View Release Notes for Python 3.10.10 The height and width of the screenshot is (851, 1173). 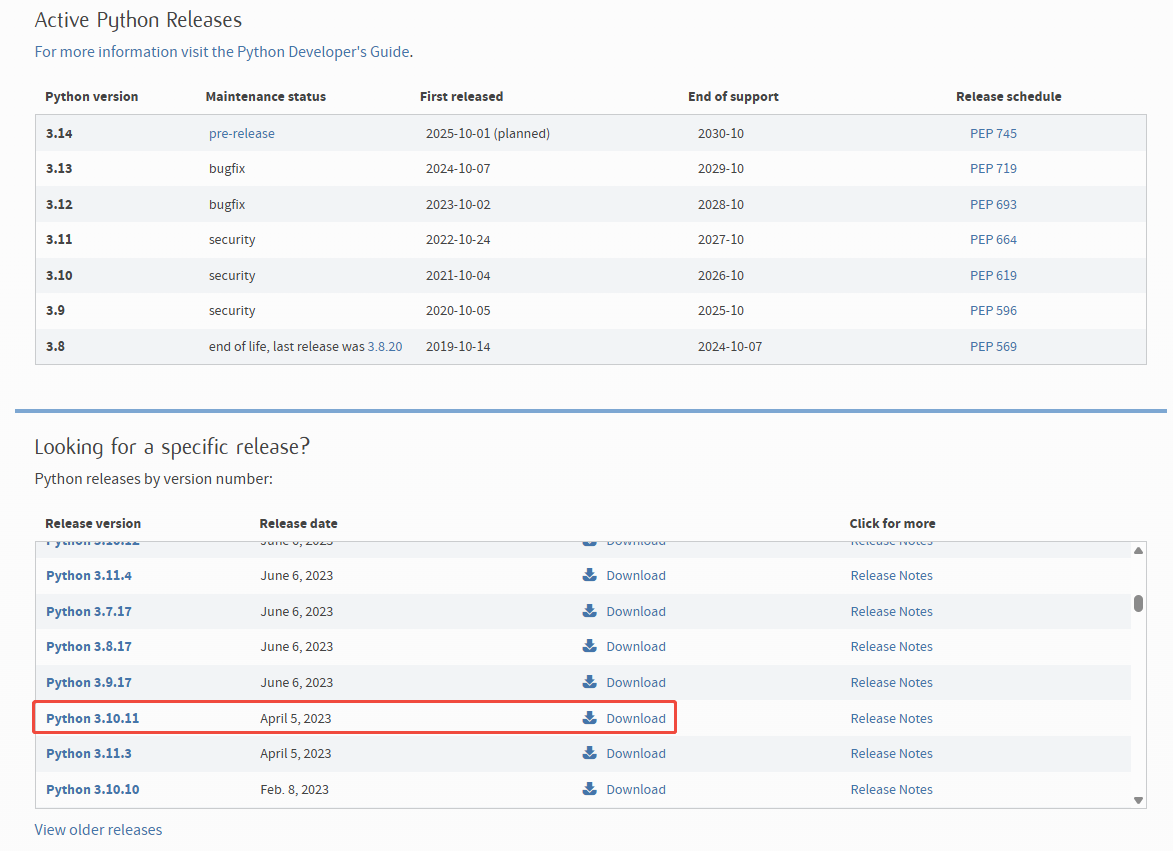(x=892, y=789)
